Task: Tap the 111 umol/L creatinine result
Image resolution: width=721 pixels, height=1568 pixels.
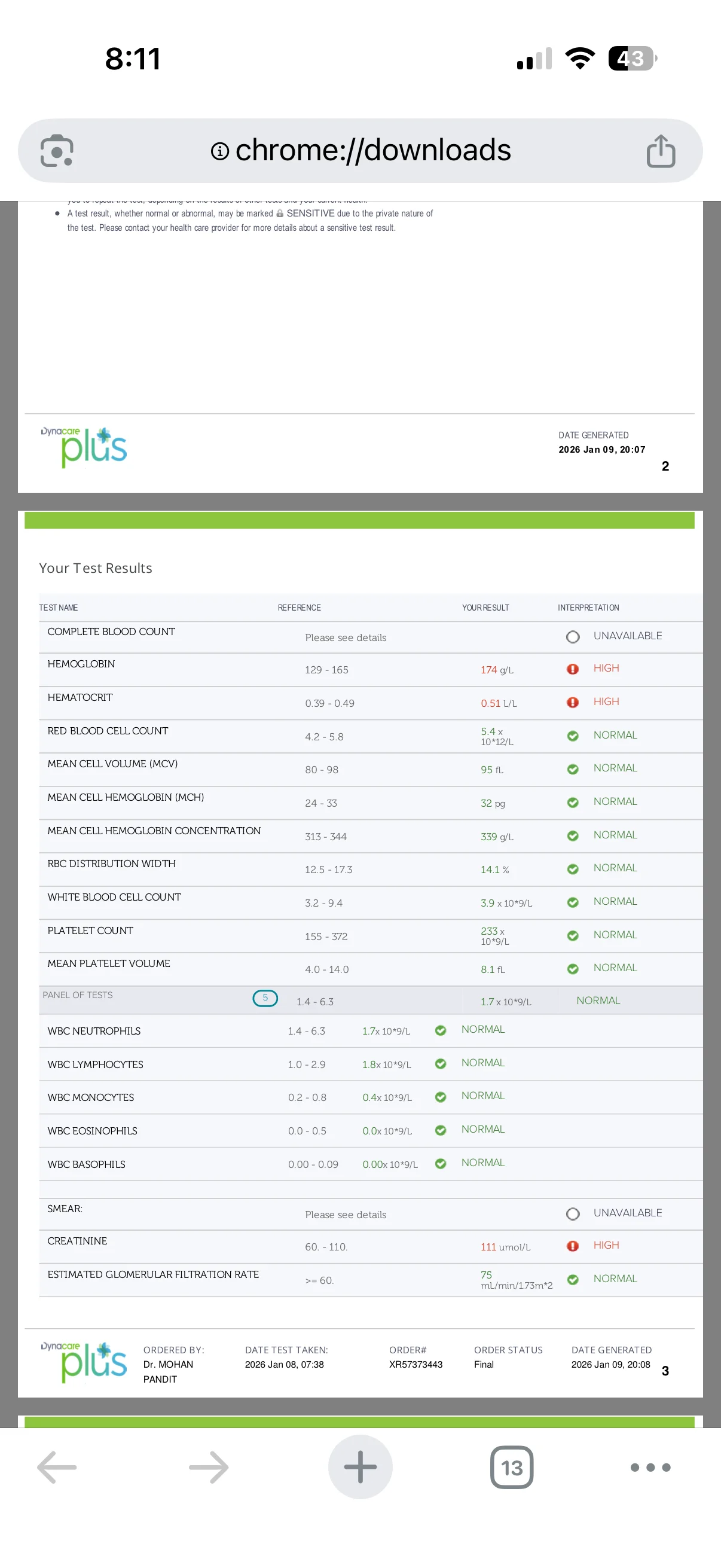Action: click(505, 1247)
